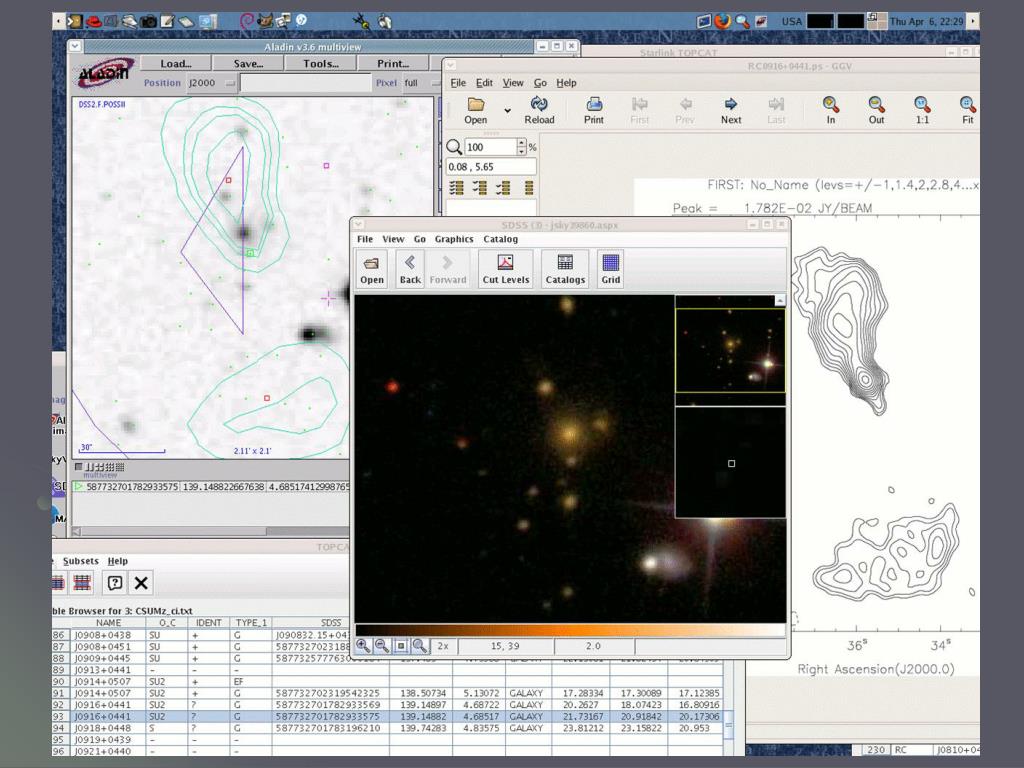1024x768 pixels.
Task: Open the SDSS viewer File menu
Action: tap(364, 239)
